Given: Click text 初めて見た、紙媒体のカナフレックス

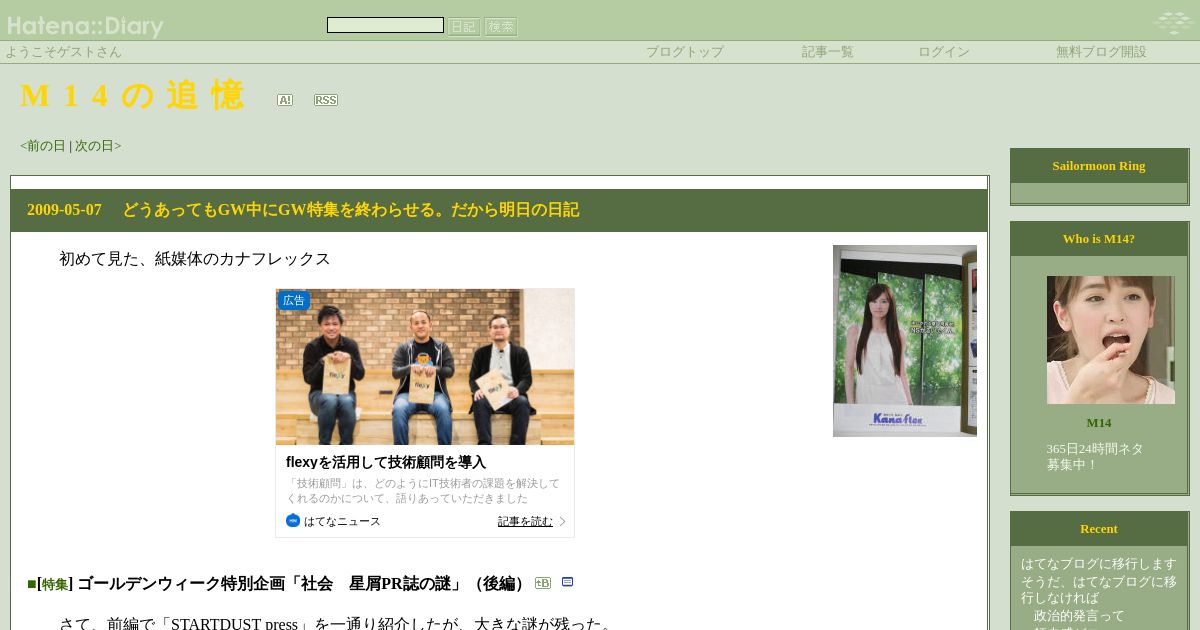Looking at the screenshot, I should coord(195,259).
